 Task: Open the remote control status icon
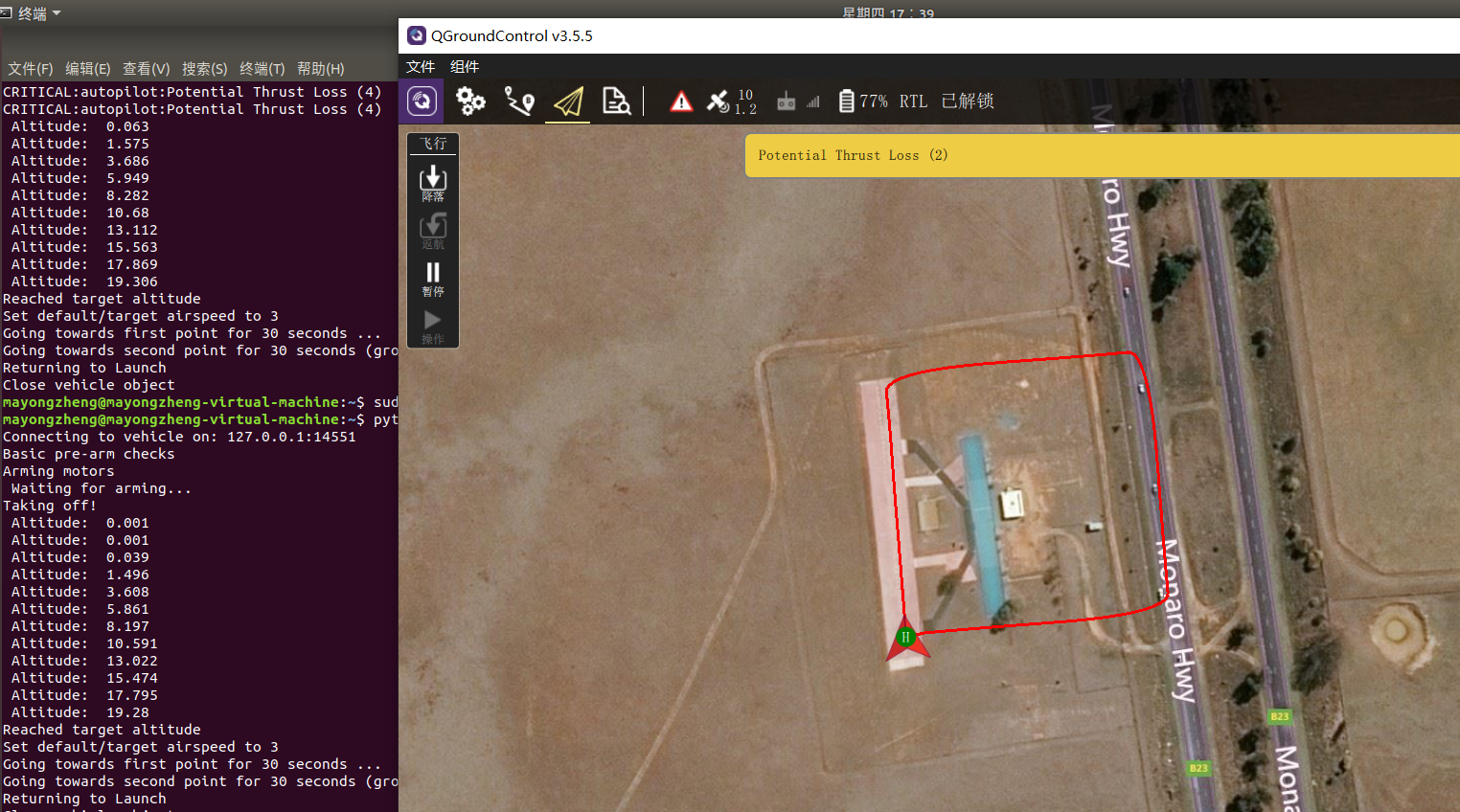pos(787,101)
